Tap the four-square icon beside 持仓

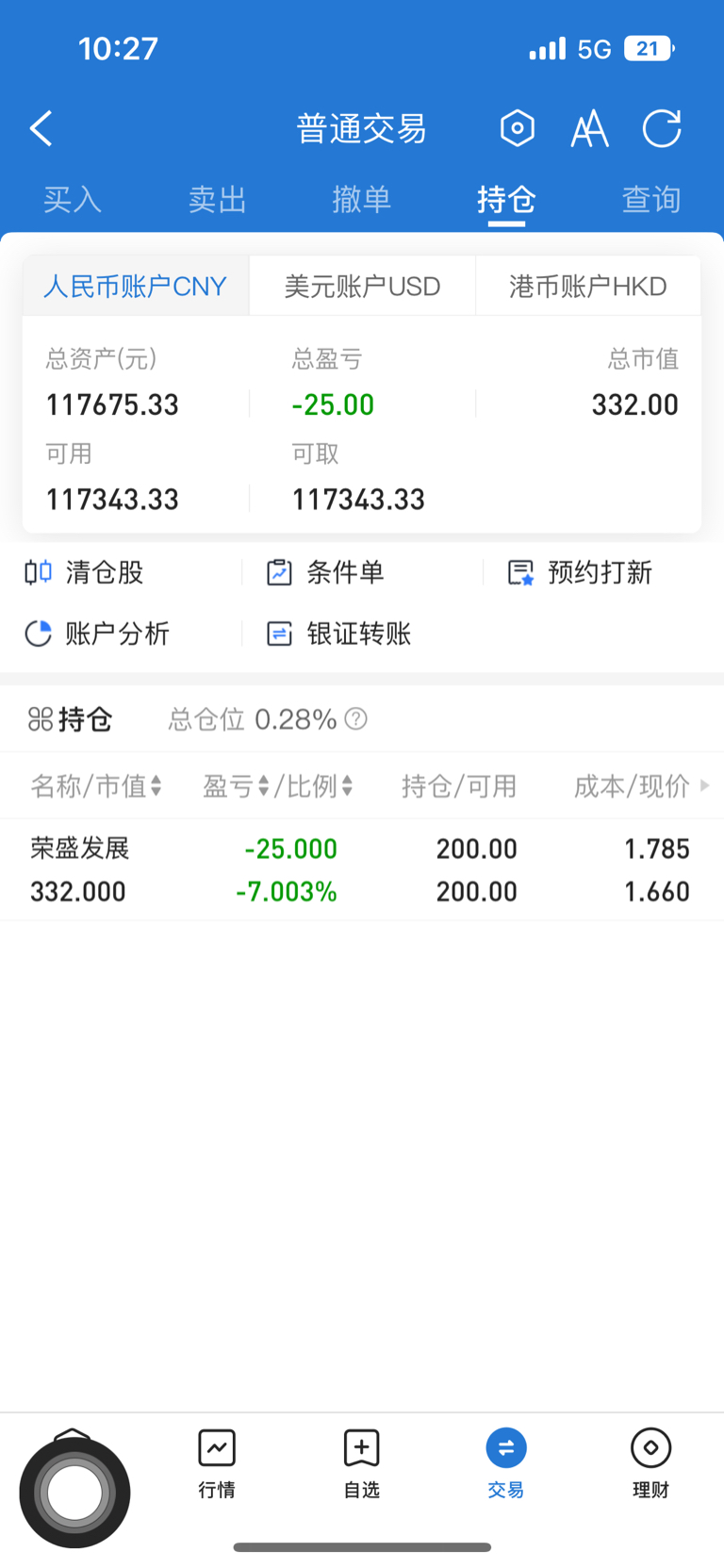tap(41, 719)
